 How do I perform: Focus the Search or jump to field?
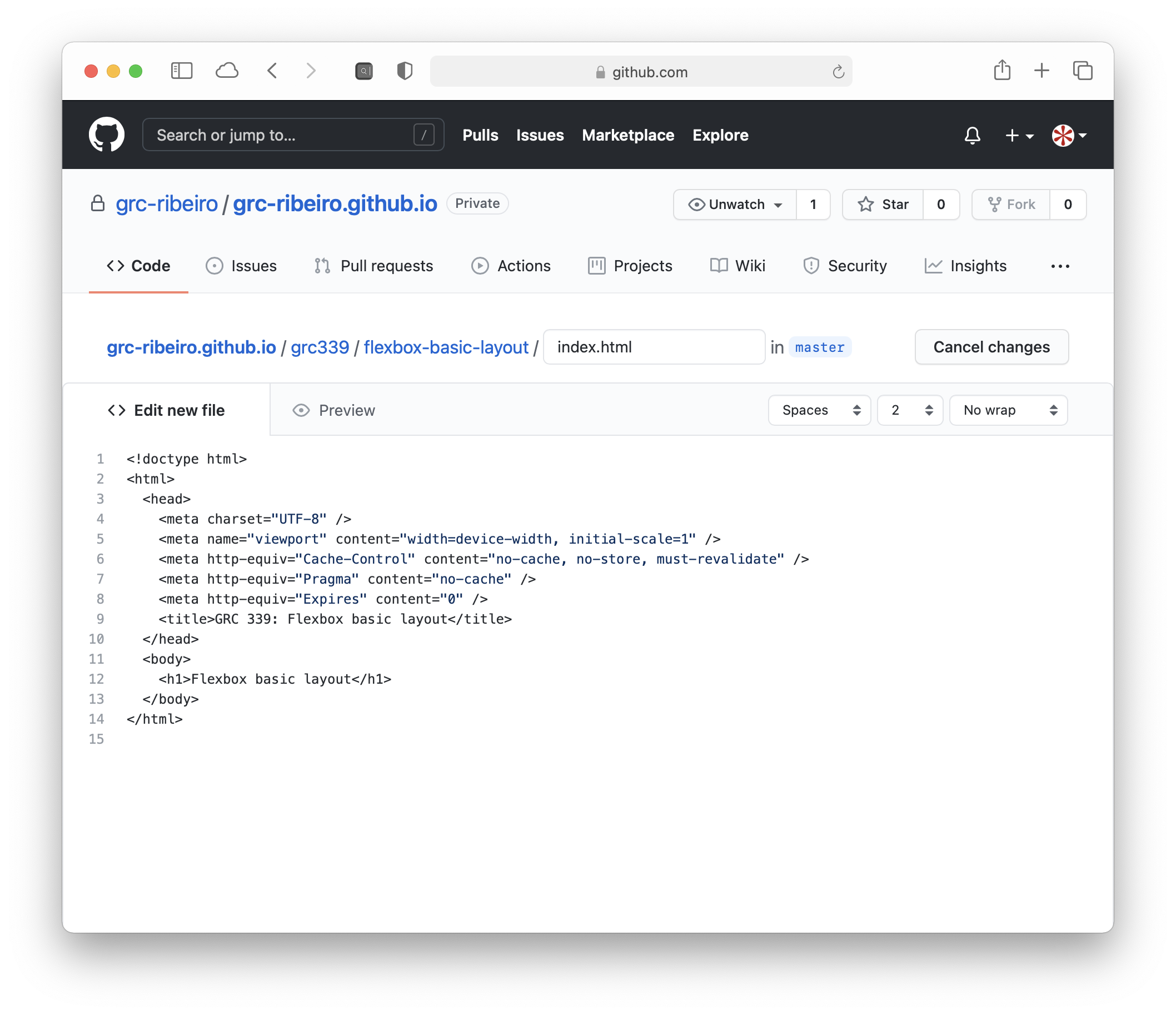pyautogui.click(x=292, y=135)
